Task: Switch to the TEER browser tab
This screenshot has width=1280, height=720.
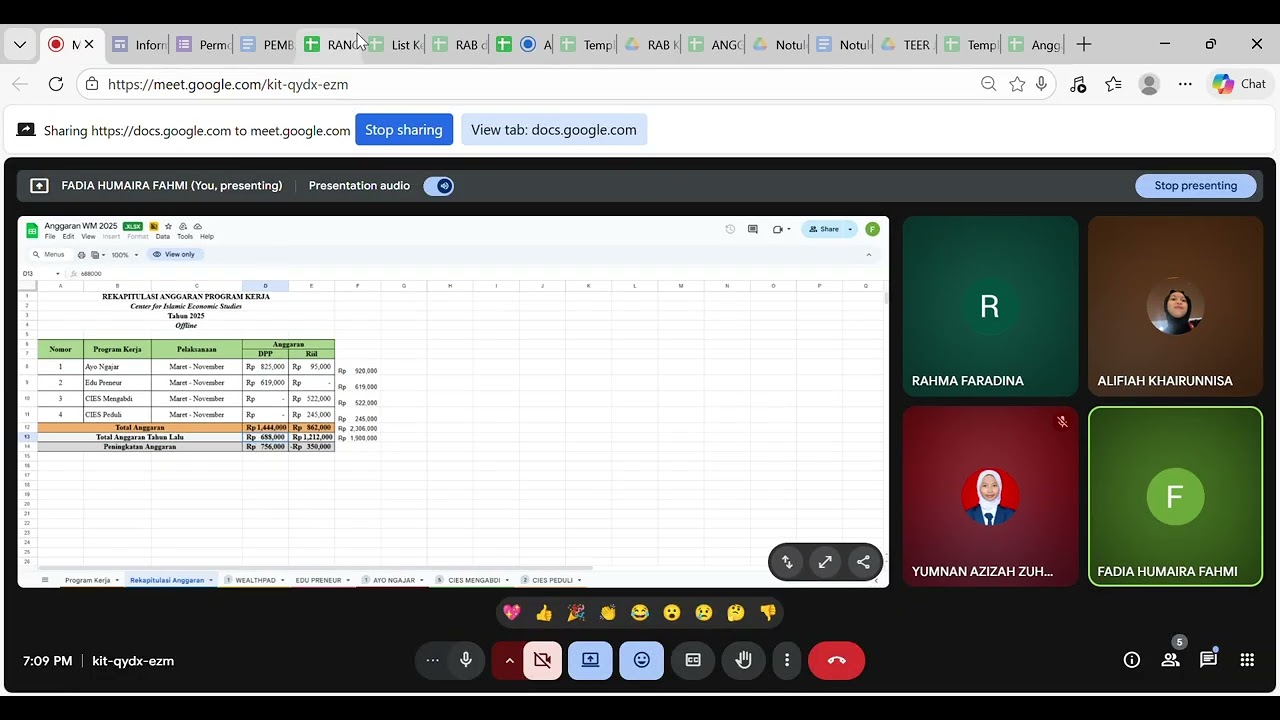Action: [x=907, y=45]
